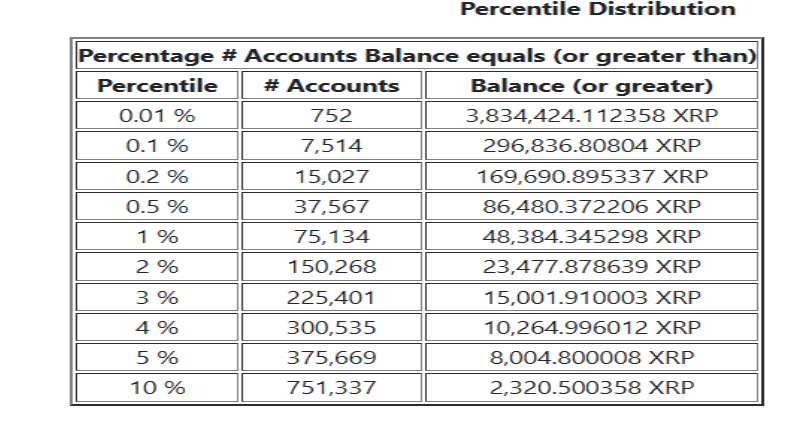Select the # Accounts column header

point(331,85)
